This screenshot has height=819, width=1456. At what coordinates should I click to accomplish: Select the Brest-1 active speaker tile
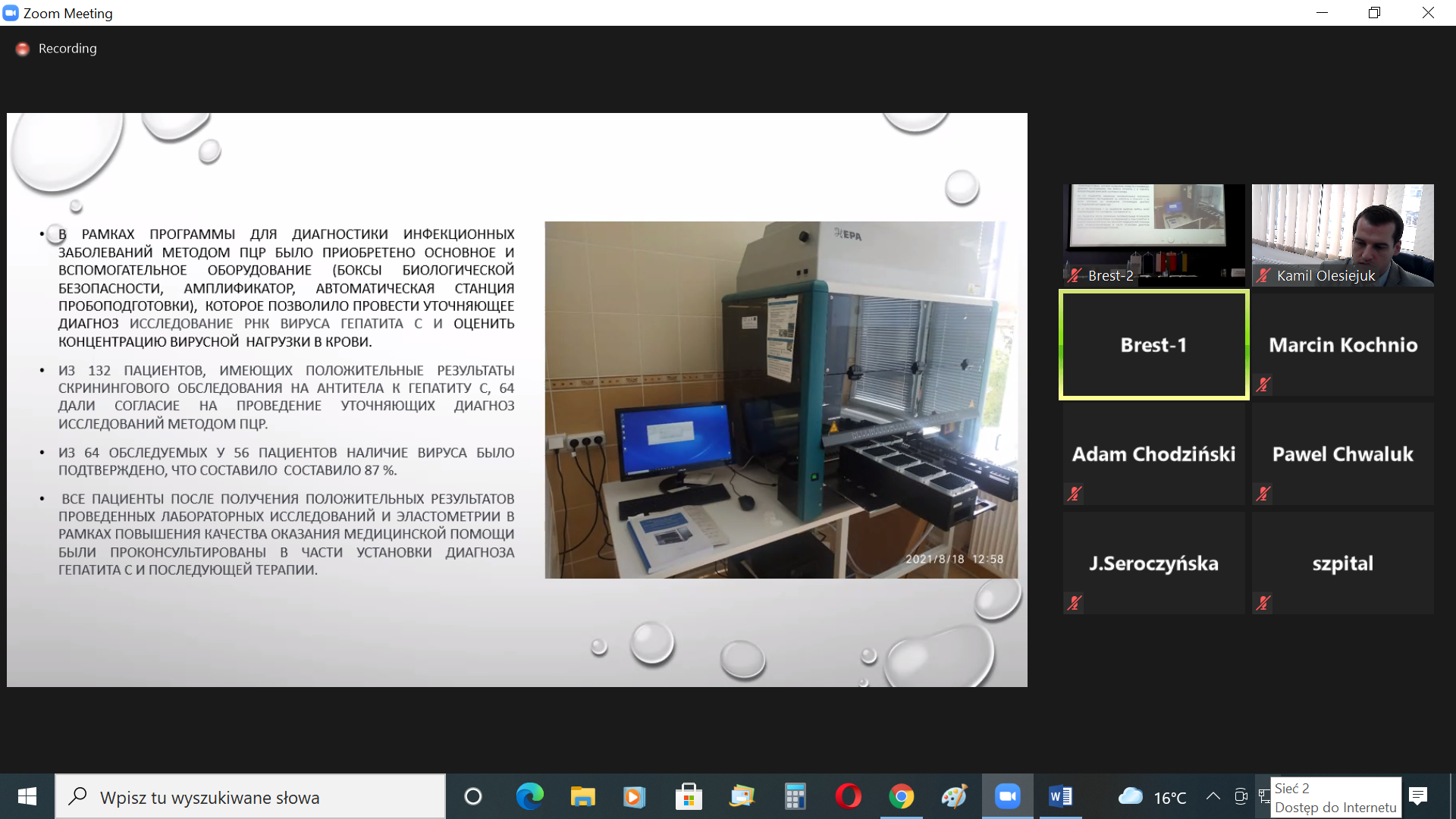(x=1153, y=344)
